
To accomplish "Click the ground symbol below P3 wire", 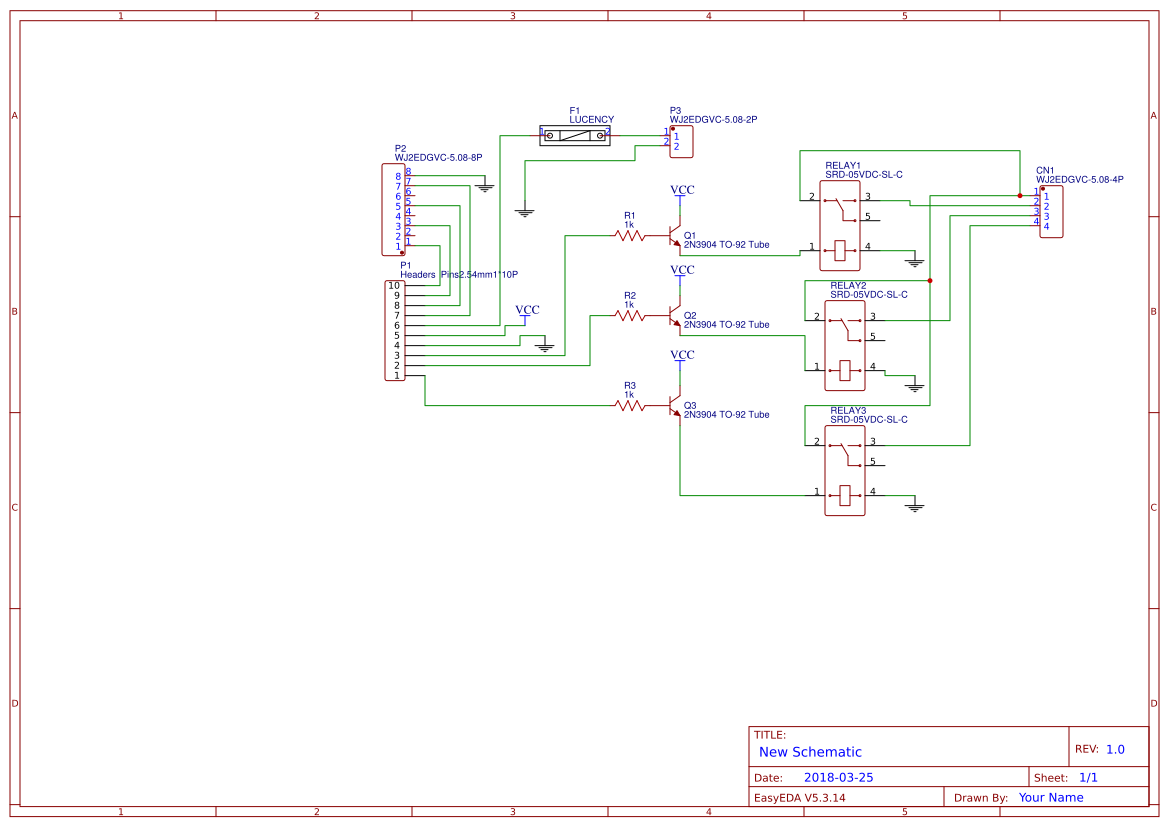I will [x=525, y=212].
